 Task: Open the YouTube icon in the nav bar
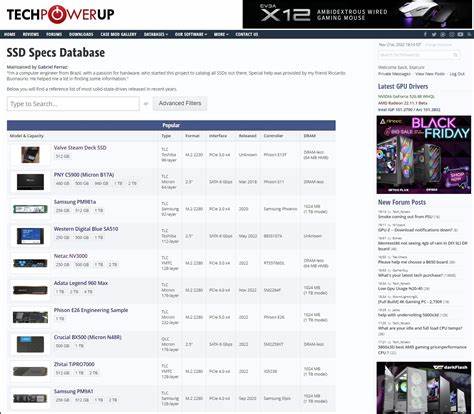point(460,34)
